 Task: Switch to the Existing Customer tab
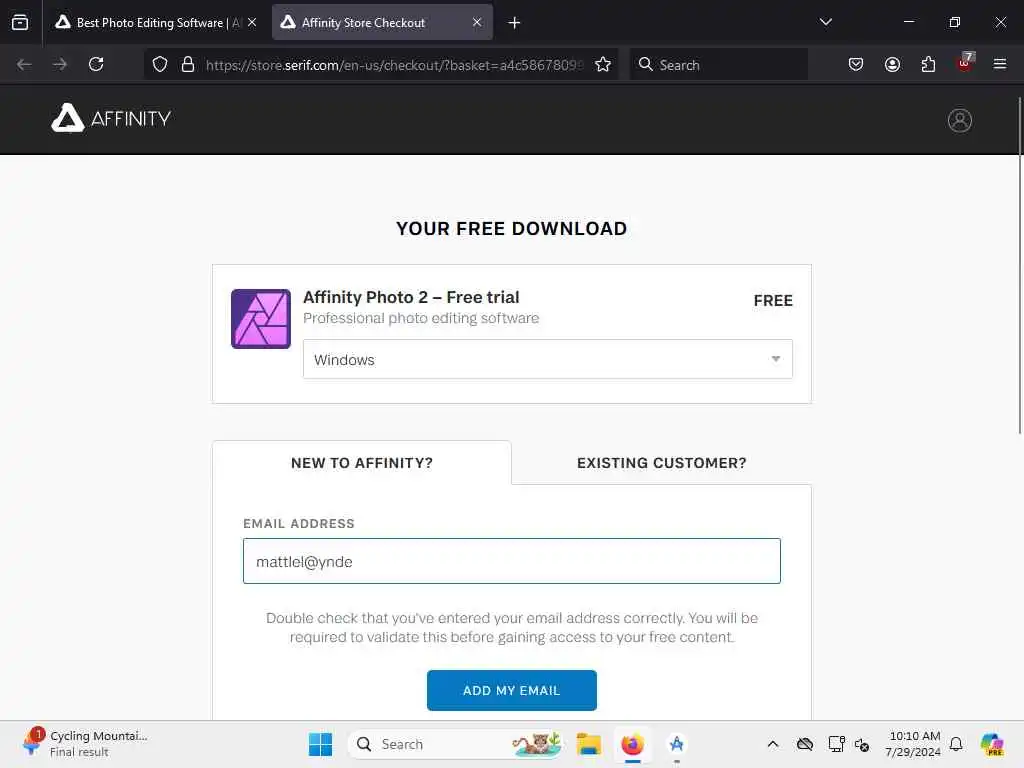[x=662, y=463]
